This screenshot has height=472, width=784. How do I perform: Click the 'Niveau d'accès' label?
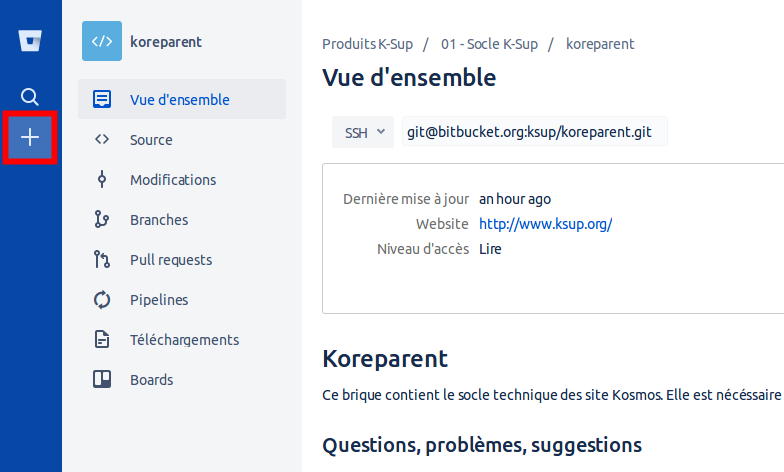(423, 249)
